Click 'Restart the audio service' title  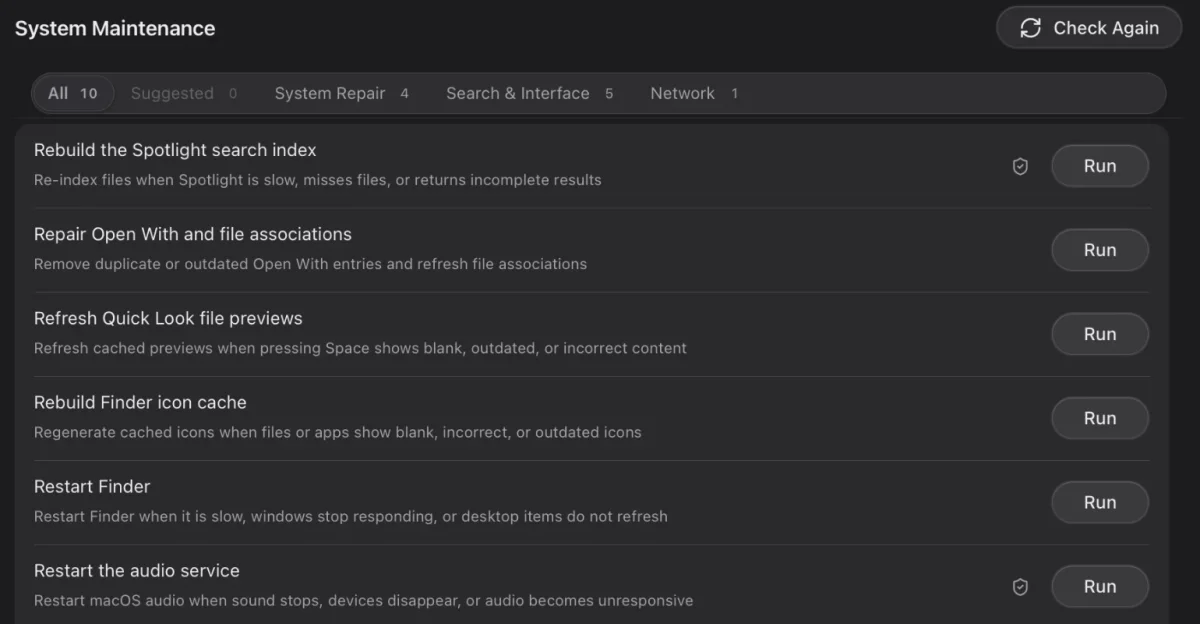tap(137, 570)
